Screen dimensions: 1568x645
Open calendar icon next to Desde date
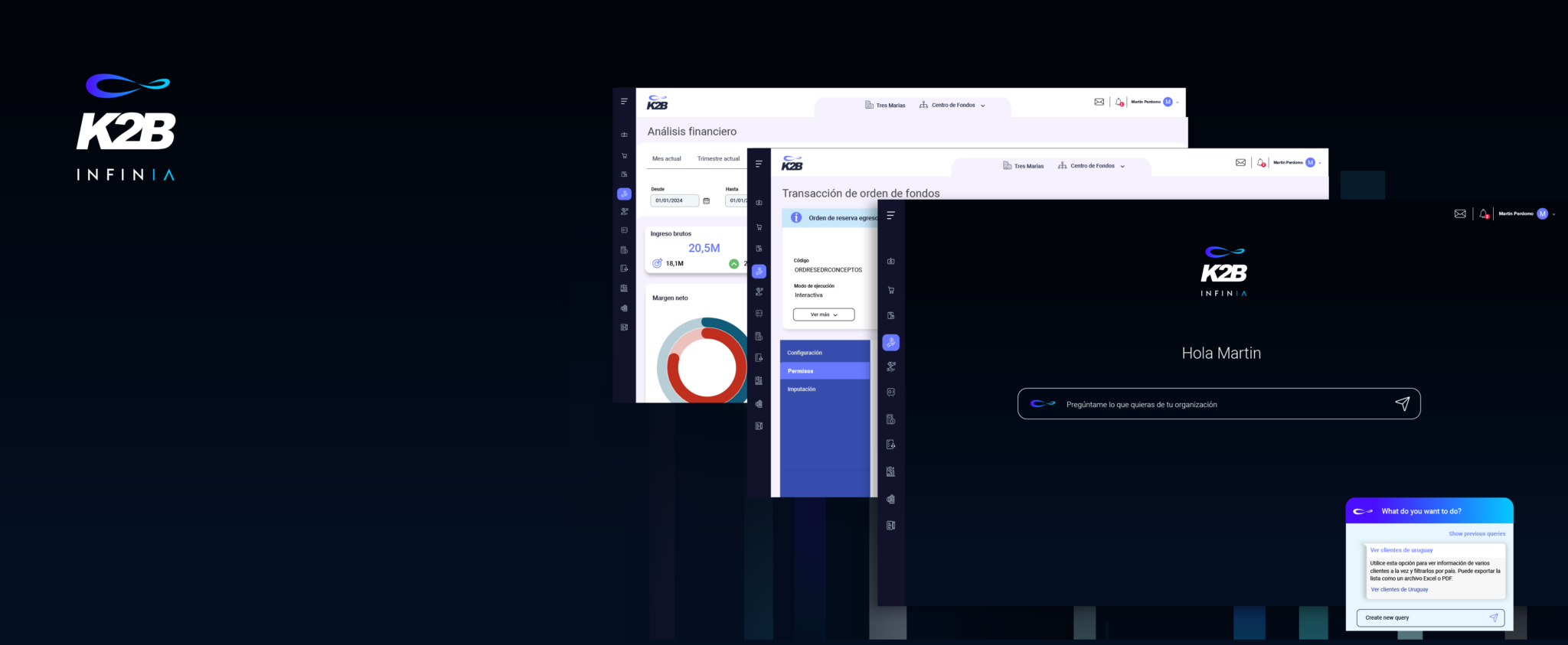(706, 200)
